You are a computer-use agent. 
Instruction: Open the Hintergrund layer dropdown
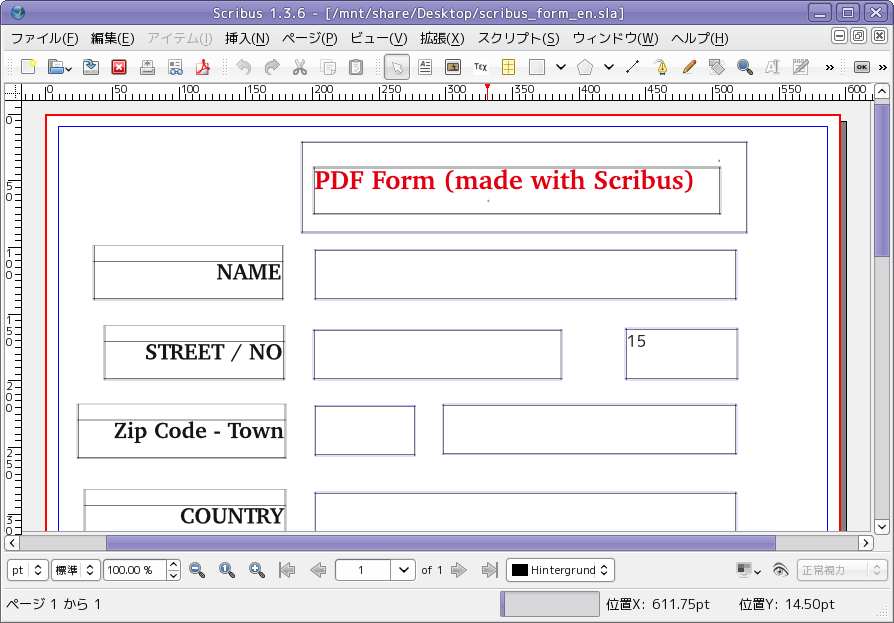[x=560, y=570]
